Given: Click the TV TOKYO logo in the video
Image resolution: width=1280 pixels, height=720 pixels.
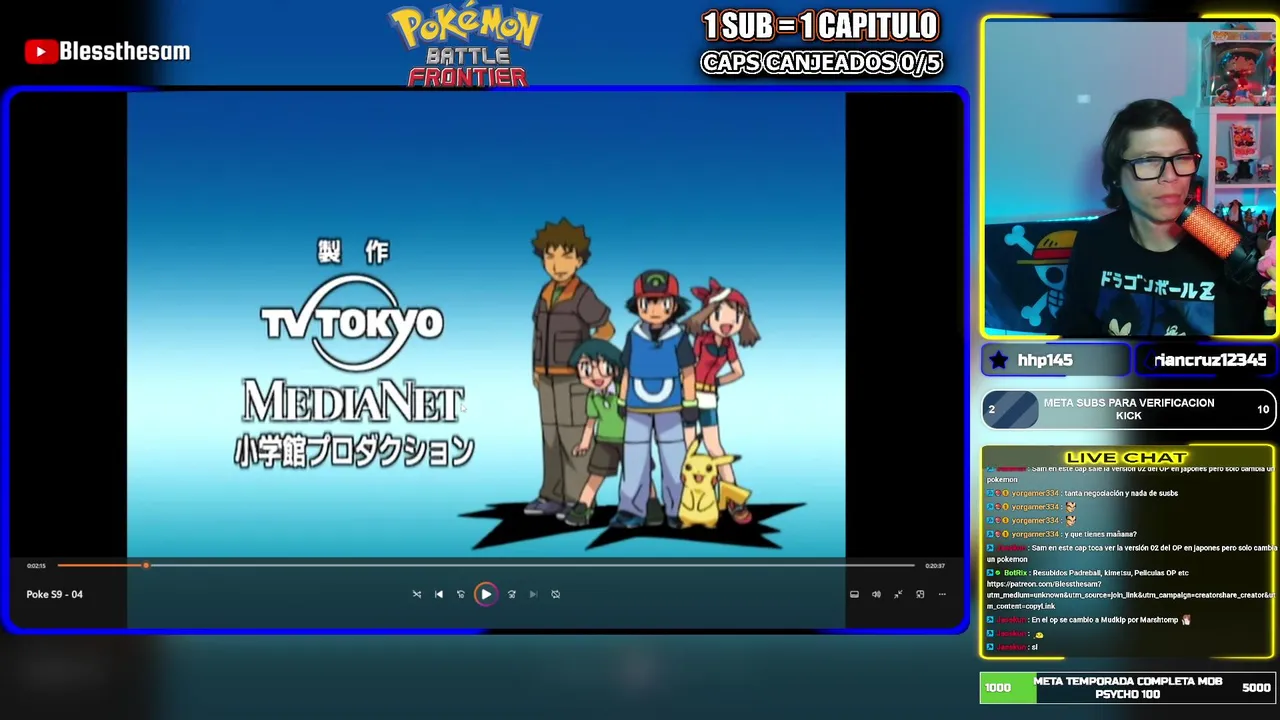Looking at the screenshot, I should [352, 323].
